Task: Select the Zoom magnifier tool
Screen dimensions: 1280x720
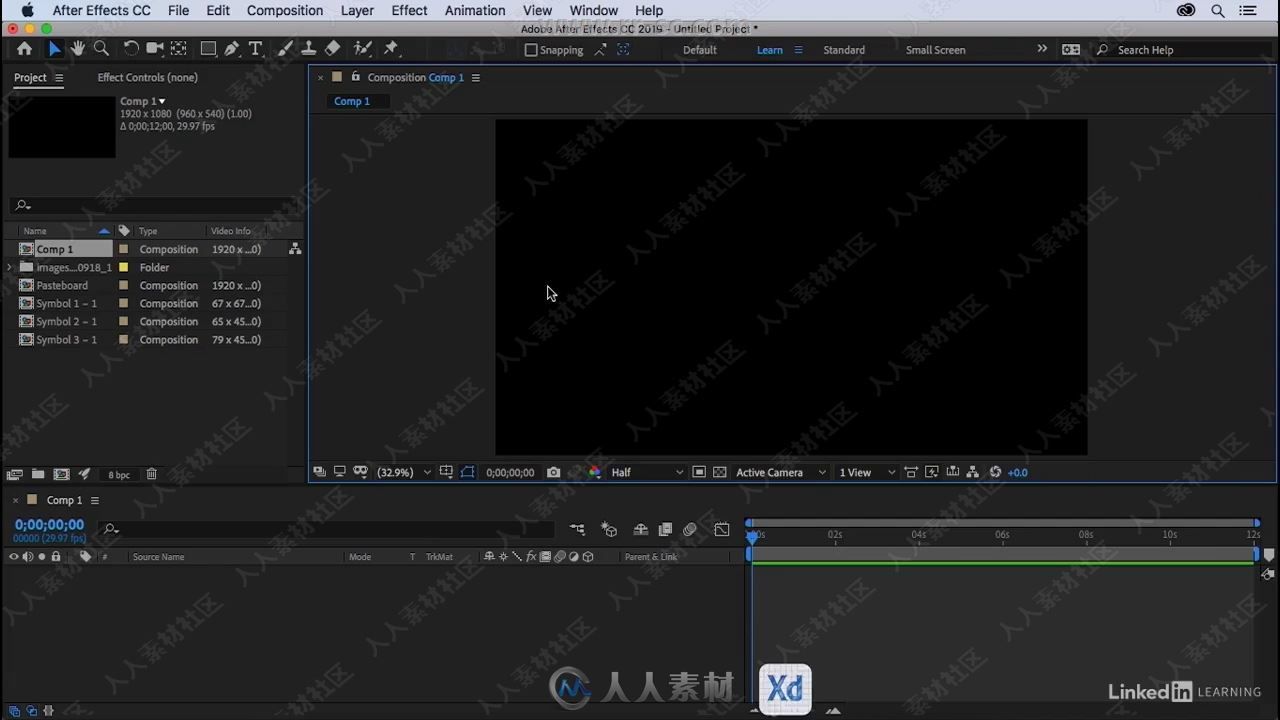Action: coord(101,48)
